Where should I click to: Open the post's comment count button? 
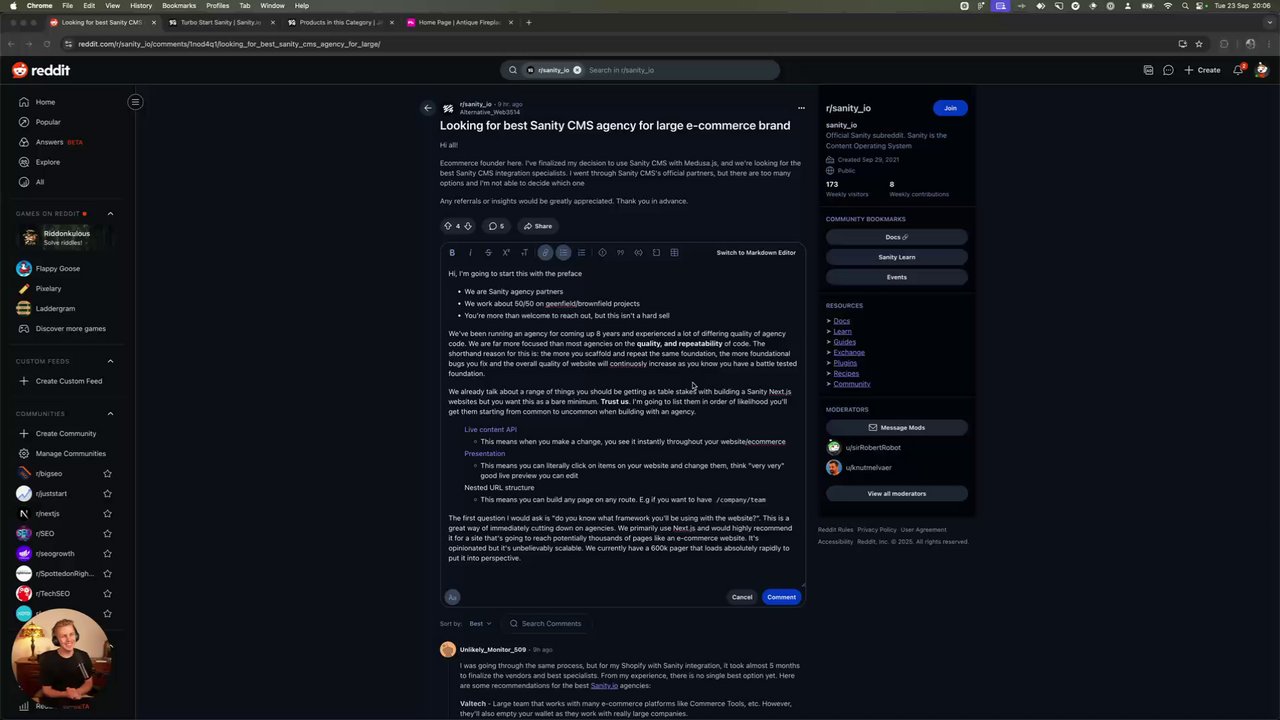[496, 226]
